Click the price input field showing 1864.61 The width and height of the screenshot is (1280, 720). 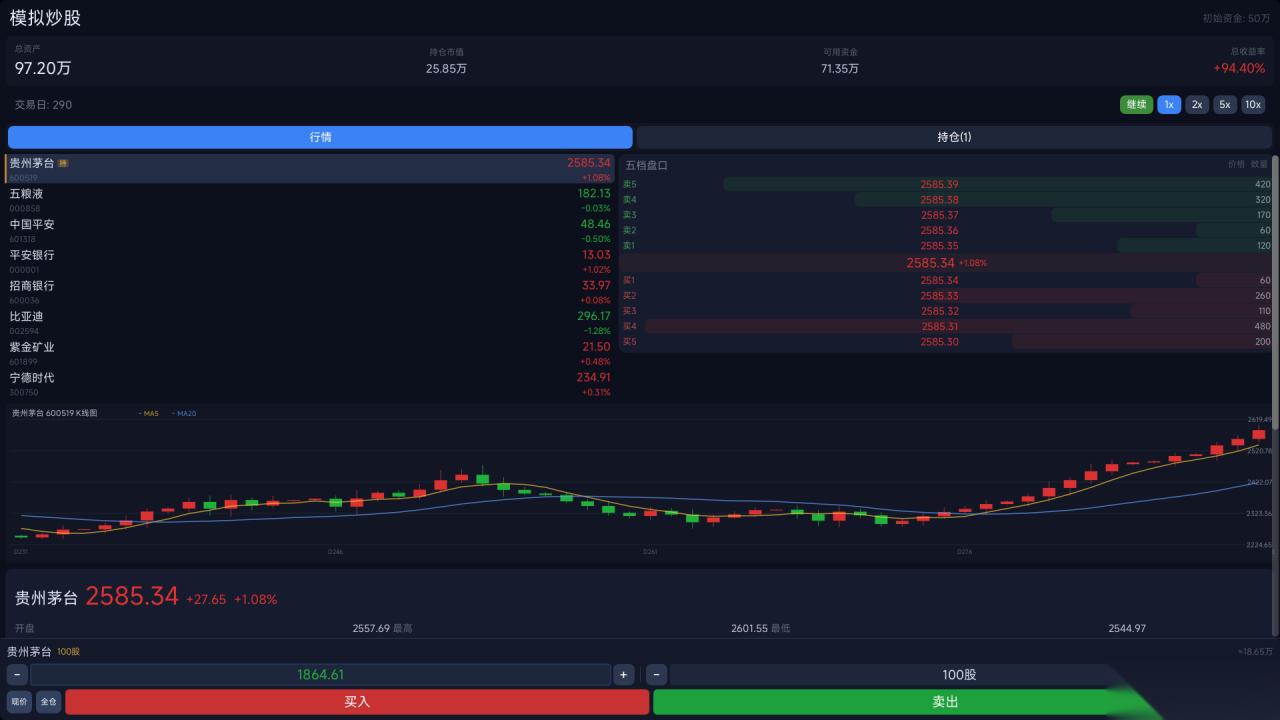tap(320, 675)
